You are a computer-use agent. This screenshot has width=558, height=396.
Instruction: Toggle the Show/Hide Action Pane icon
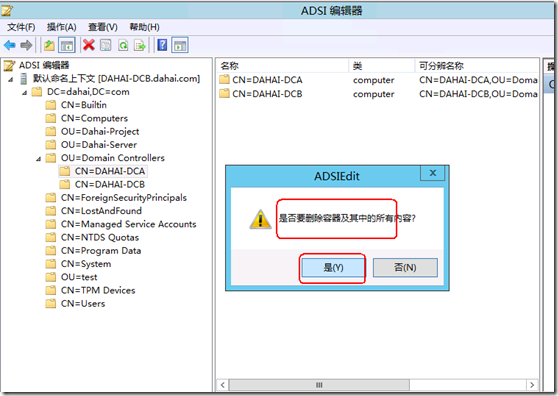pyautogui.click(x=180, y=45)
